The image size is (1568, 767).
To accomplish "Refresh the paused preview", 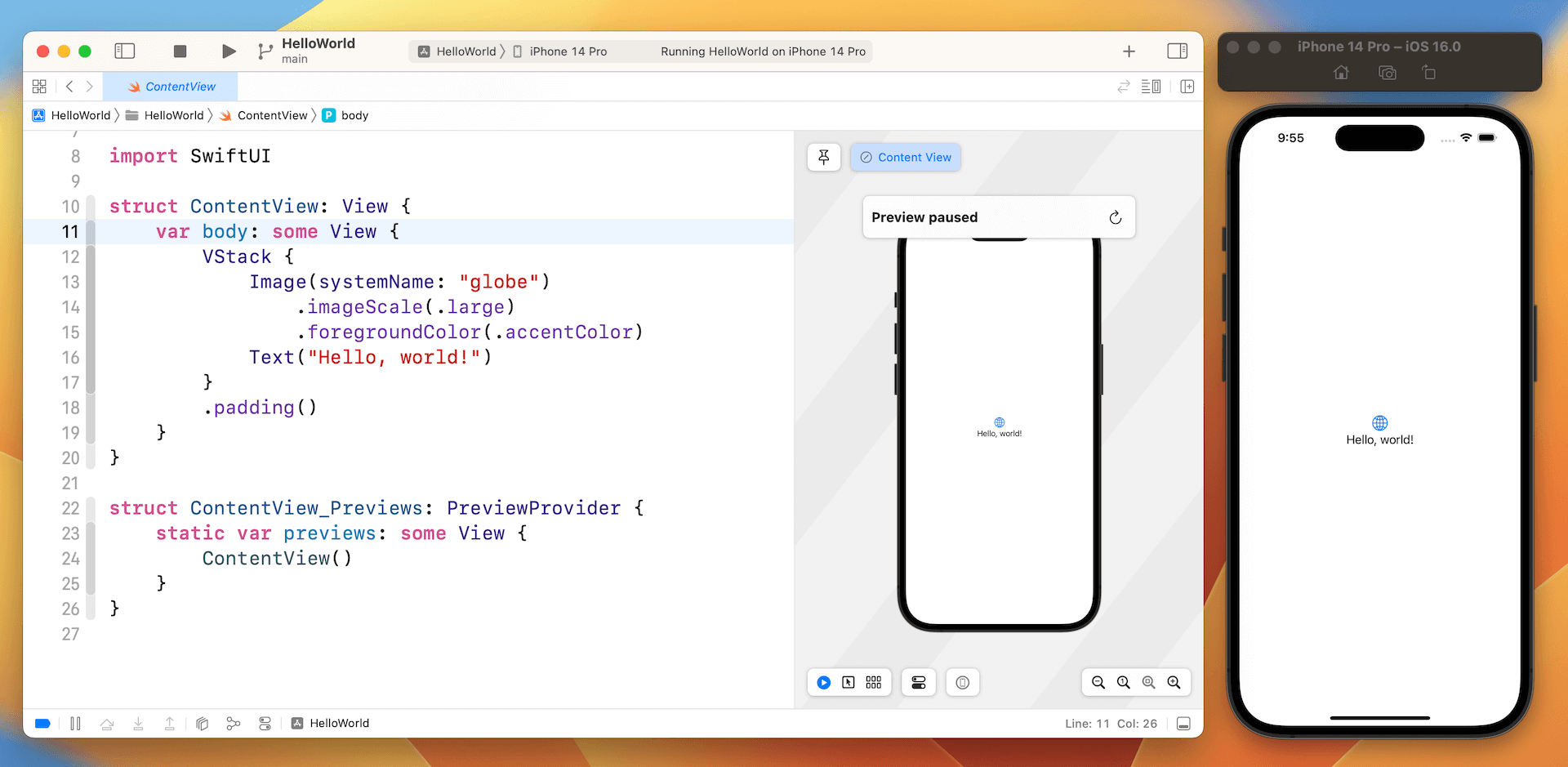I will pyautogui.click(x=1115, y=217).
